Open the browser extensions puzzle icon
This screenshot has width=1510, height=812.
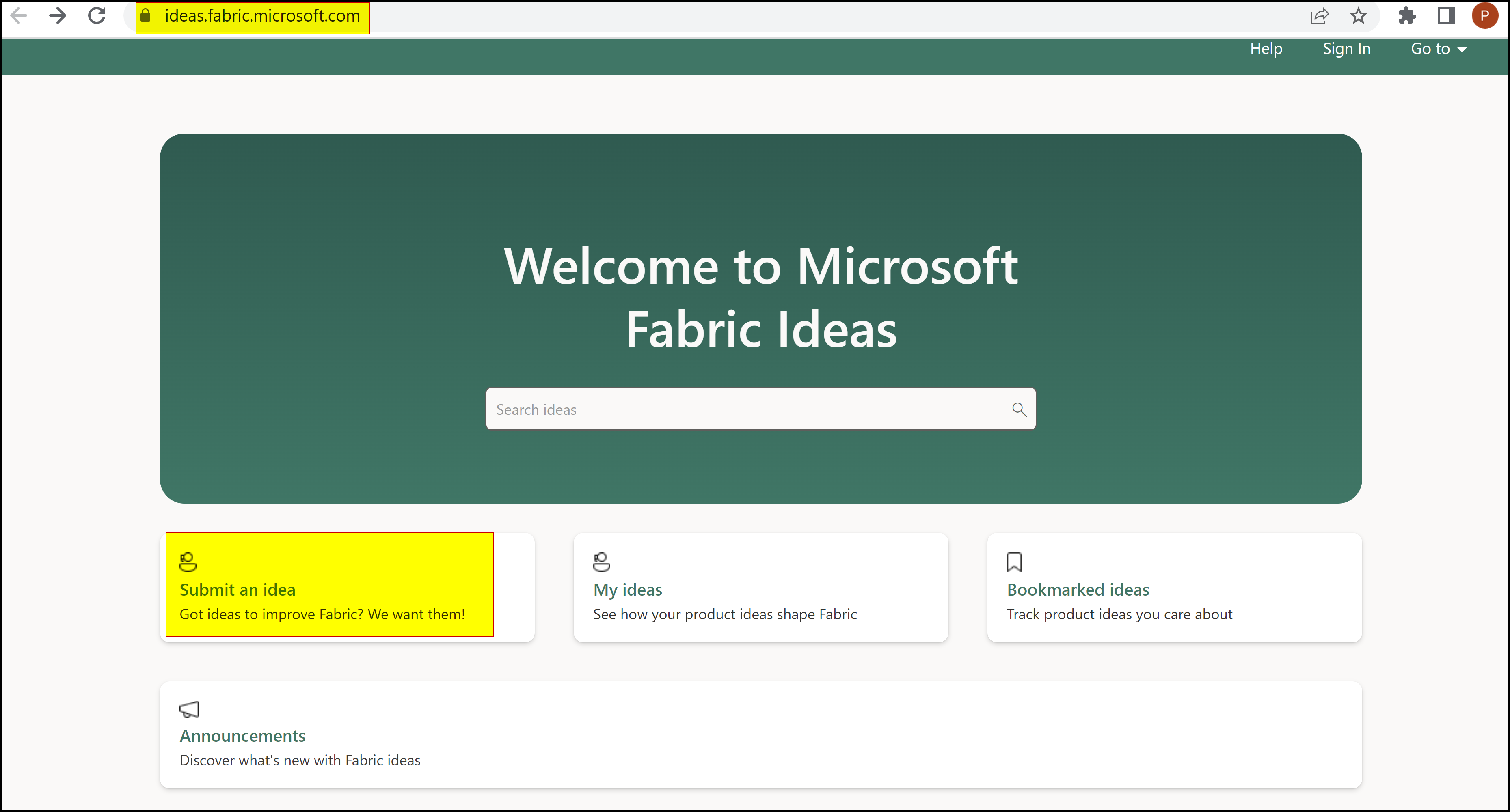1407,16
